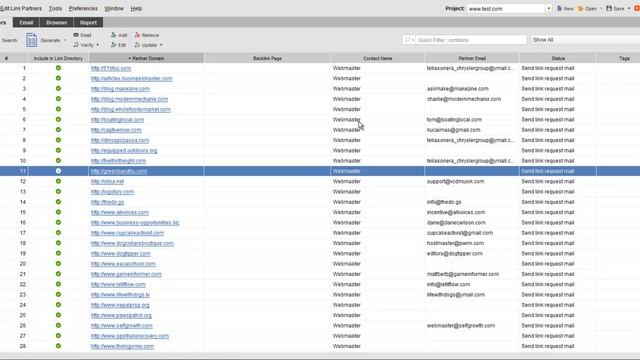The image size is (640, 360).
Task: Open the www.allvoices.com partner link
Action: (120, 212)
